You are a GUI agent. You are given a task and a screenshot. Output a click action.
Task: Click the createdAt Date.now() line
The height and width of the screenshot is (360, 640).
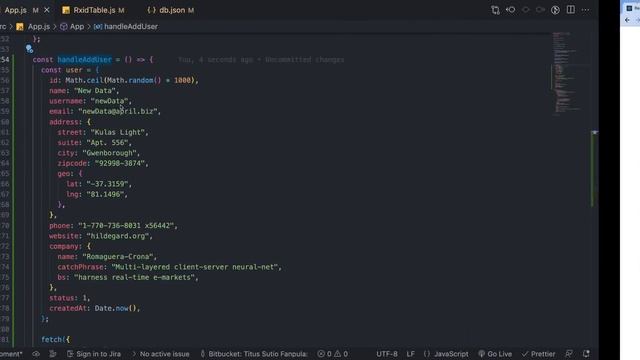(x=95, y=309)
